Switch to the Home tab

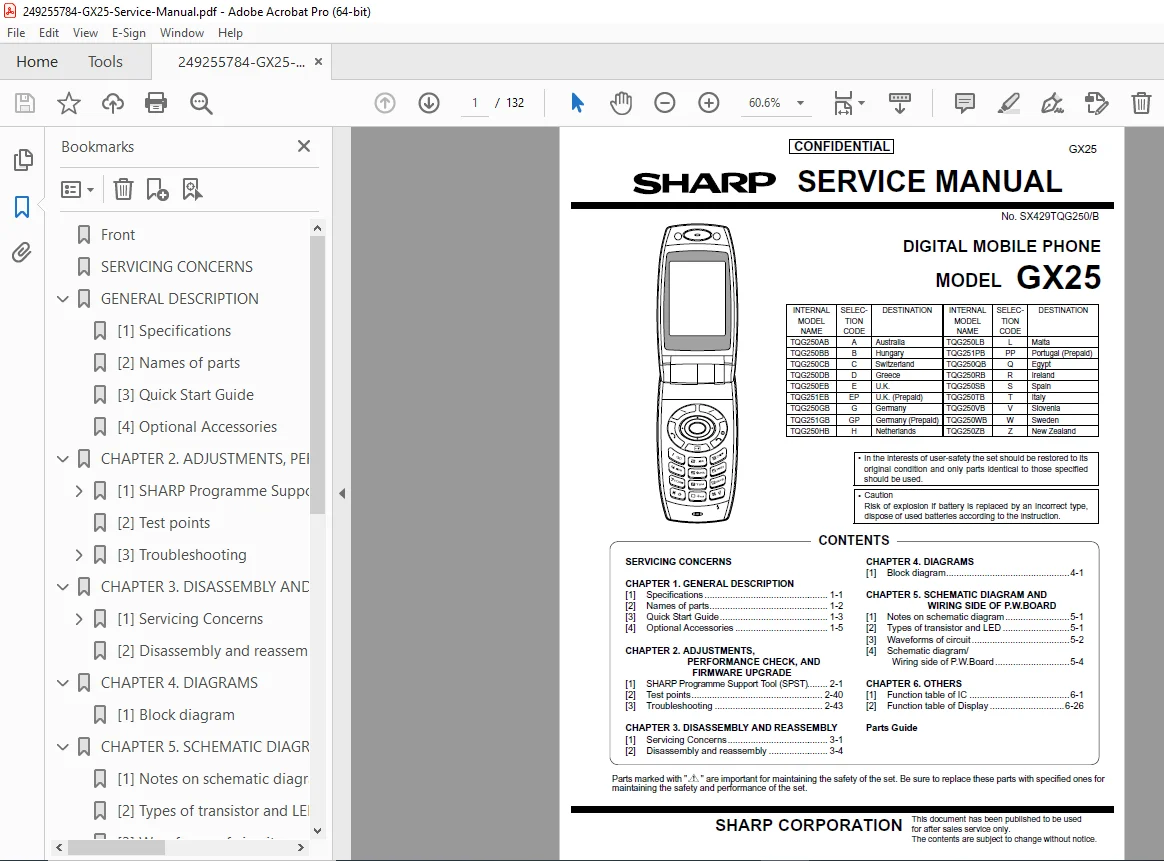37,62
